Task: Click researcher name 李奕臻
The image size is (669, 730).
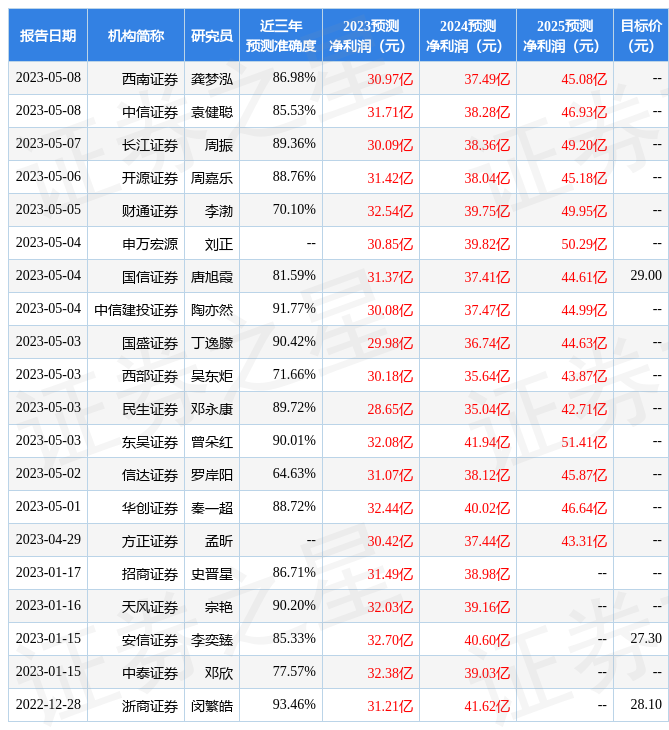Action: [x=212, y=640]
